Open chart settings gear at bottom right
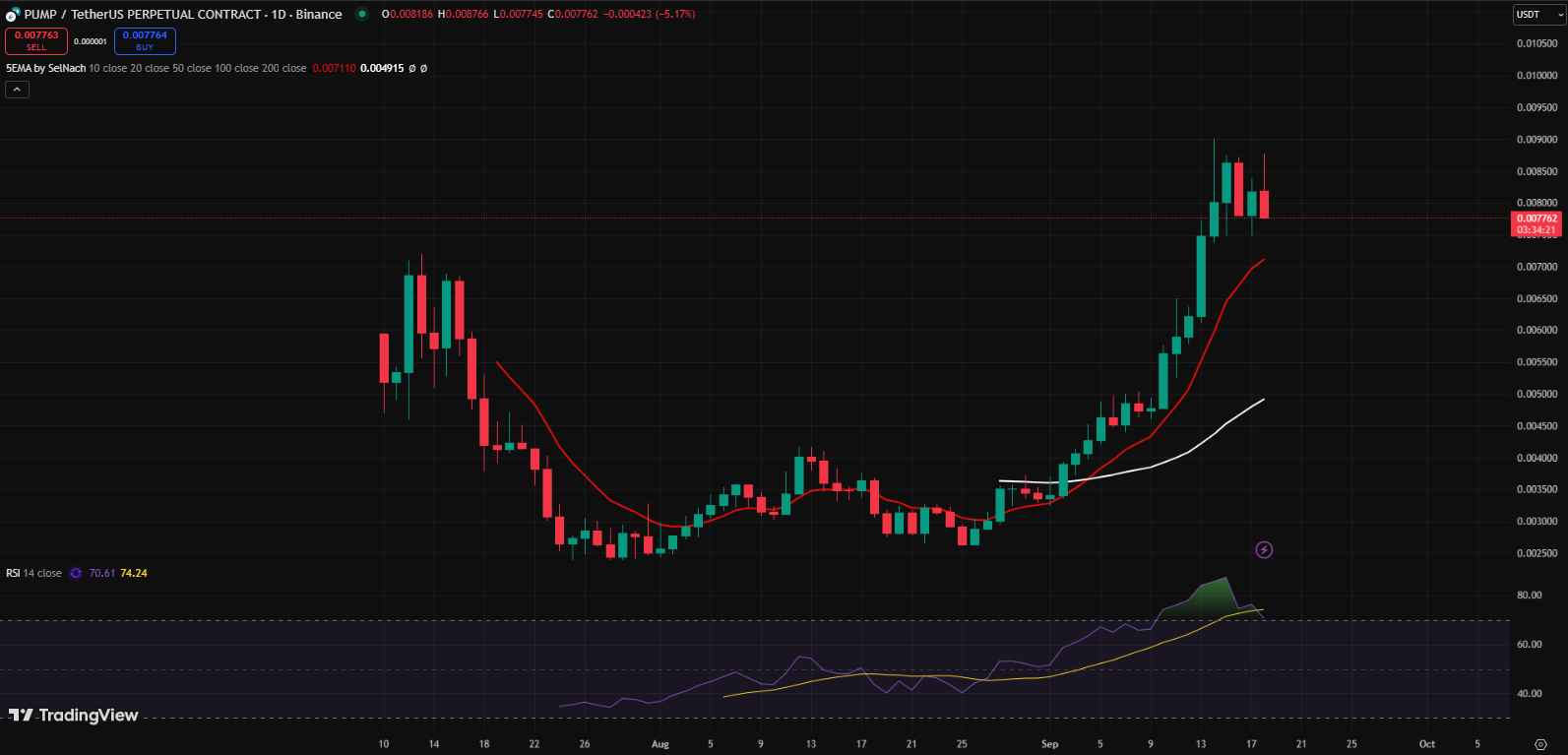 pos(1540,744)
